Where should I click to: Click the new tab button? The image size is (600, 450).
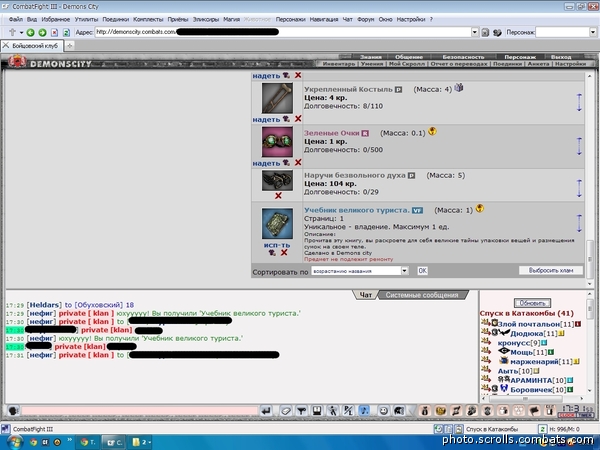[x=69, y=46]
